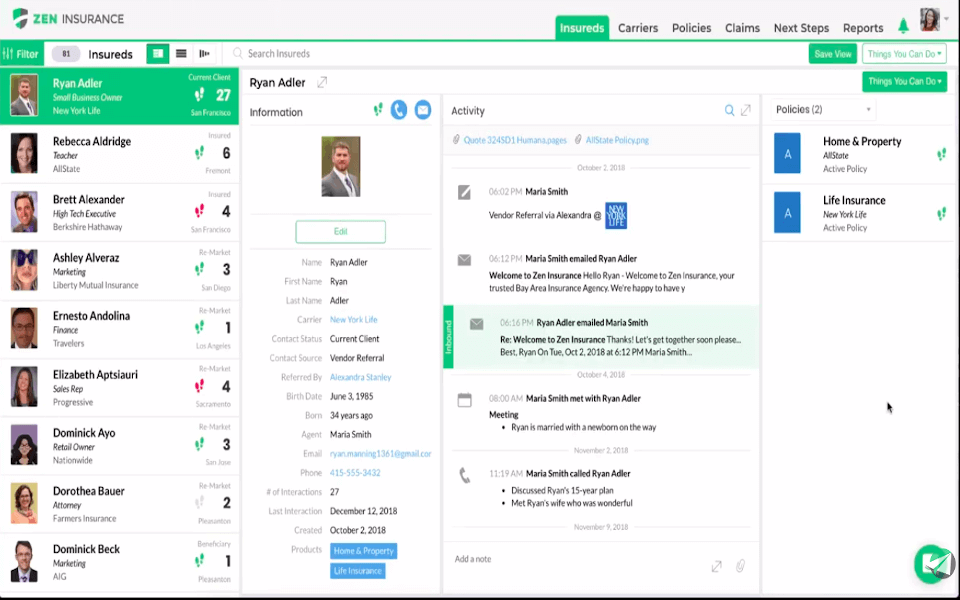The width and height of the screenshot is (960, 600).
Task: Click footsteps icon on Life Insurance policy
Action: (942, 214)
